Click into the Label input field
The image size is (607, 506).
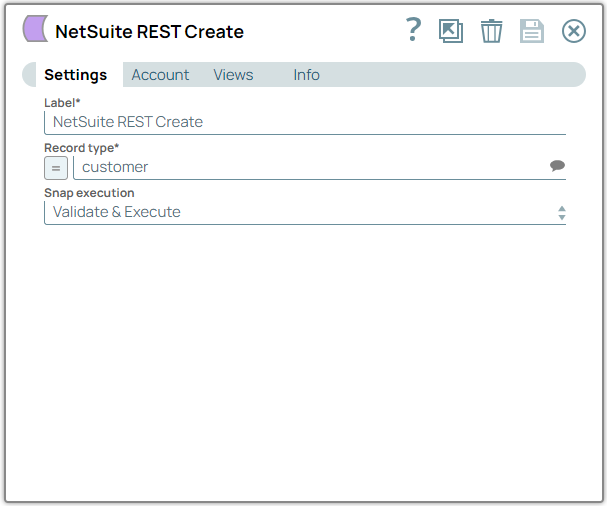coord(305,122)
